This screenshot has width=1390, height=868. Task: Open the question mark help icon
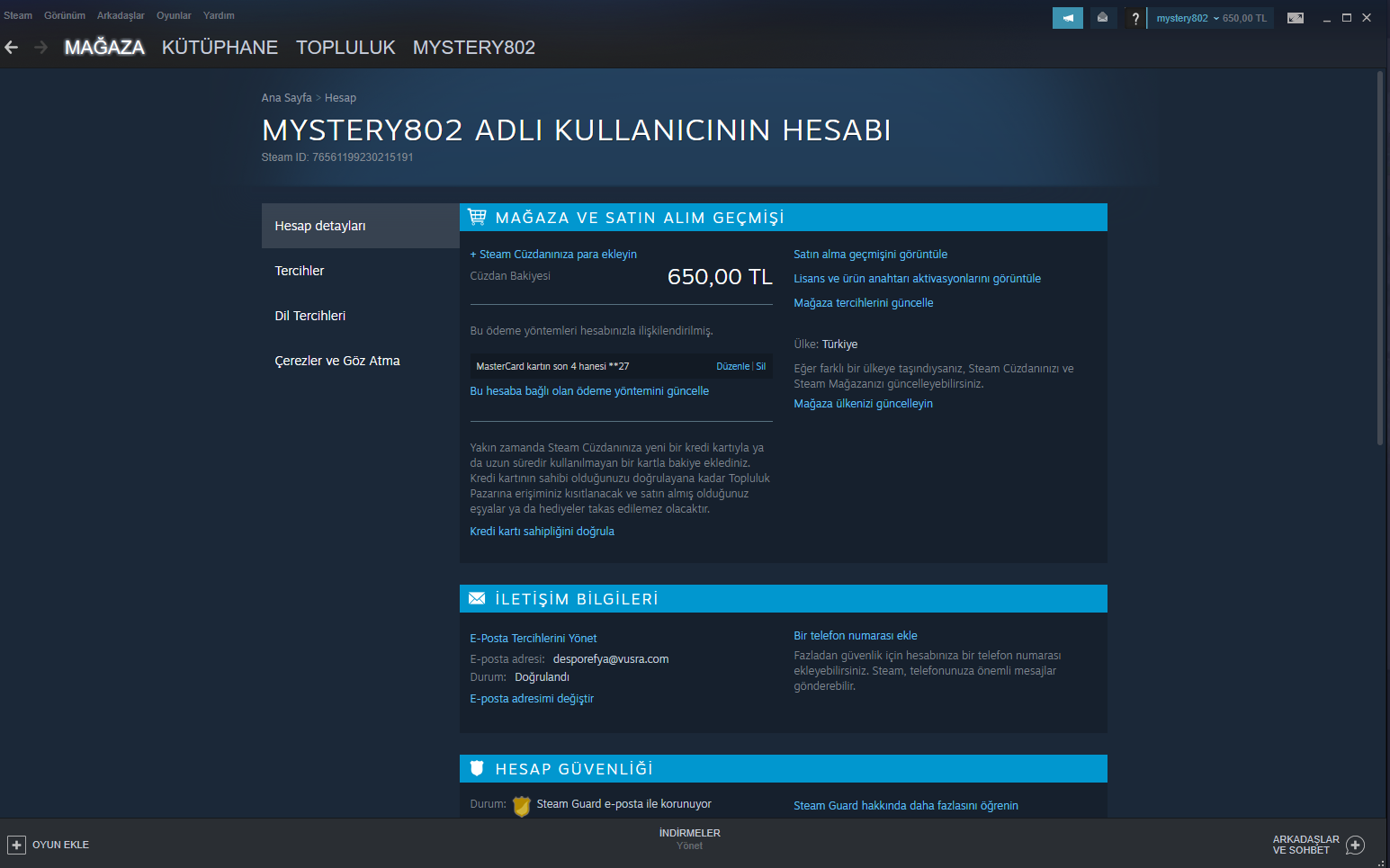pyautogui.click(x=1135, y=18)
